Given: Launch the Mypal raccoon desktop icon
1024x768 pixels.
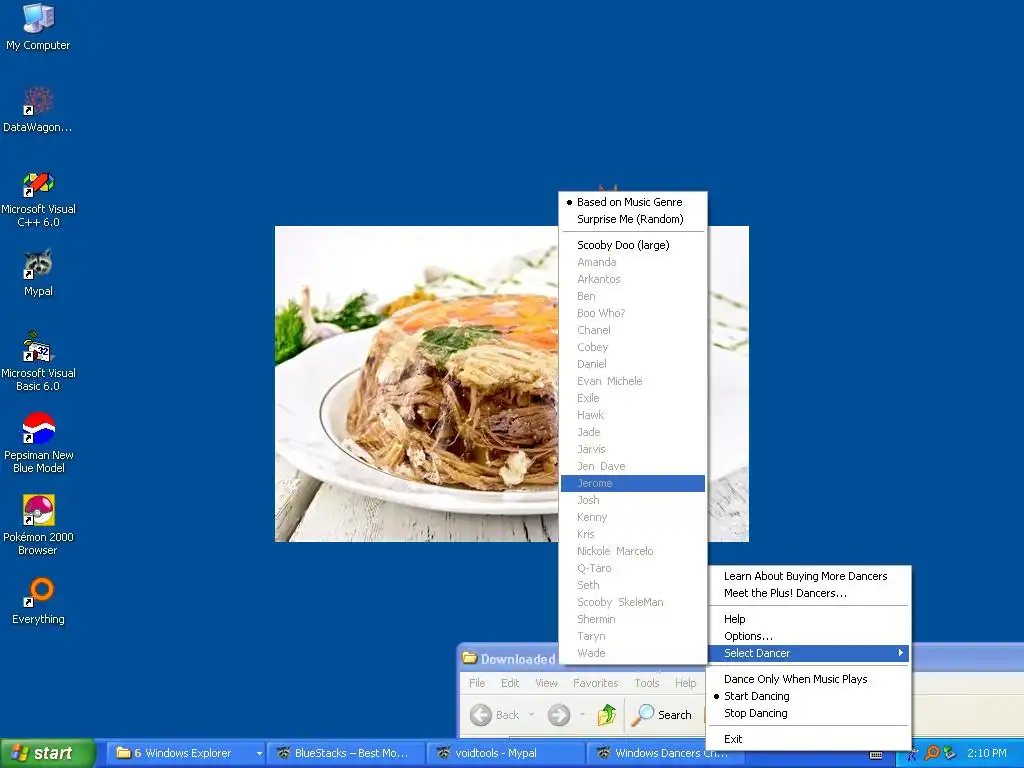Looking at the screenshot, I should (38, 272).
